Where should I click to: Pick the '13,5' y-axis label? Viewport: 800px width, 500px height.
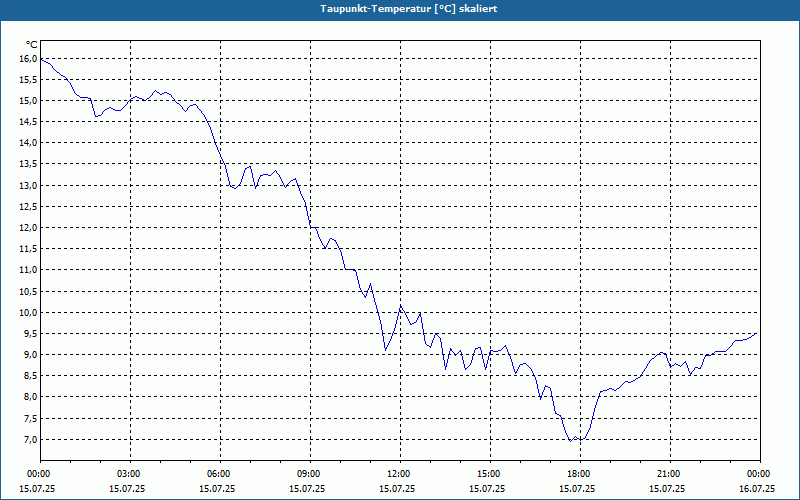29,164
